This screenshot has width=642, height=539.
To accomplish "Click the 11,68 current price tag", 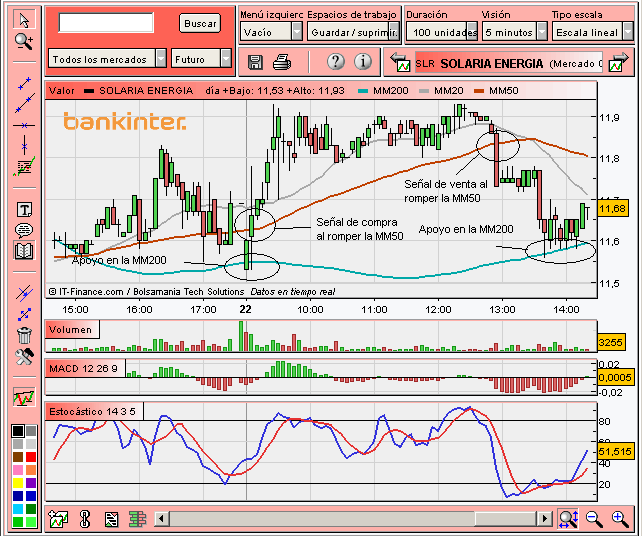I will pyautogui.click(x=613, y=209).
